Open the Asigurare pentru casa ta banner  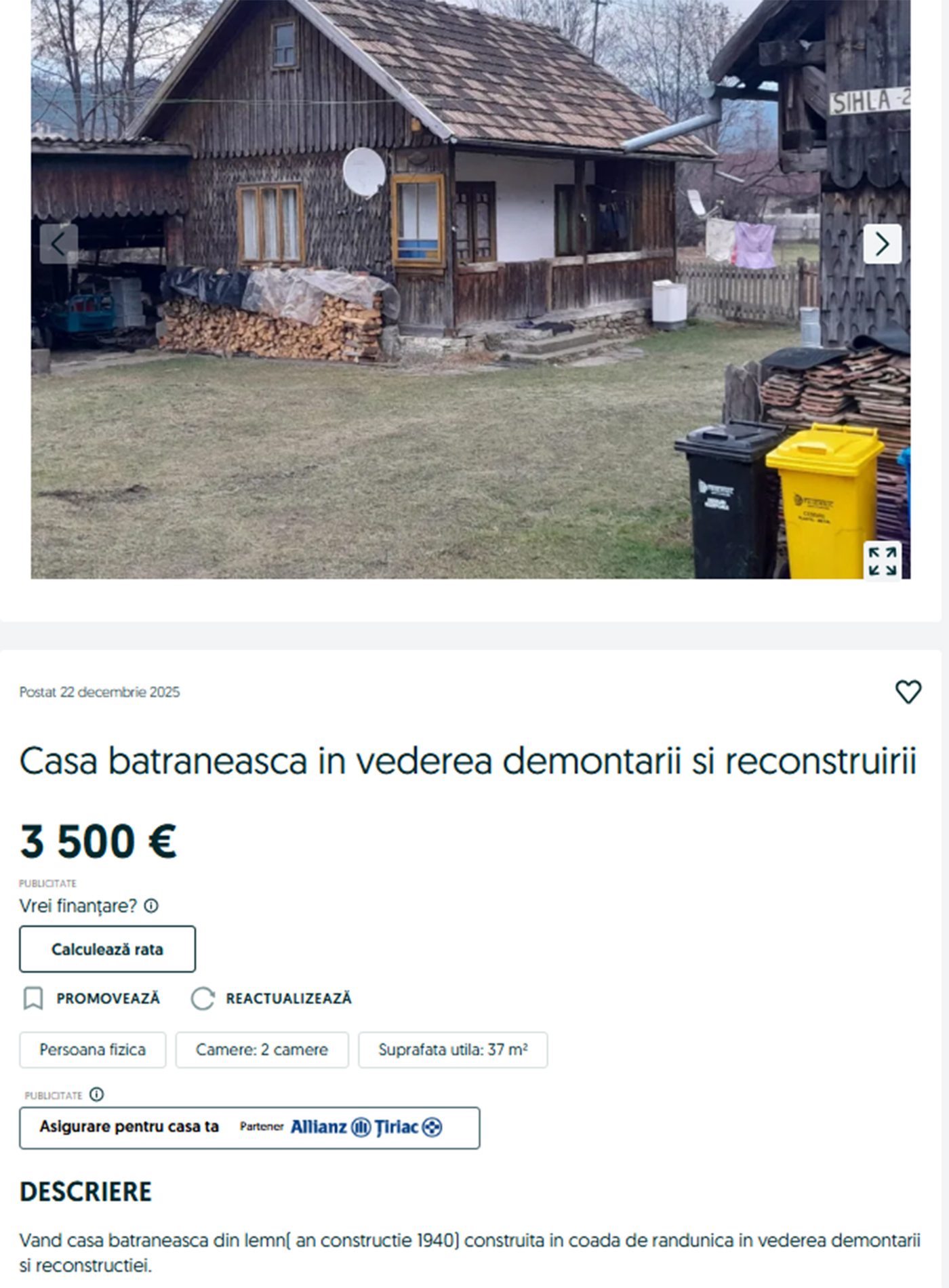click(x=249, y=1127)
